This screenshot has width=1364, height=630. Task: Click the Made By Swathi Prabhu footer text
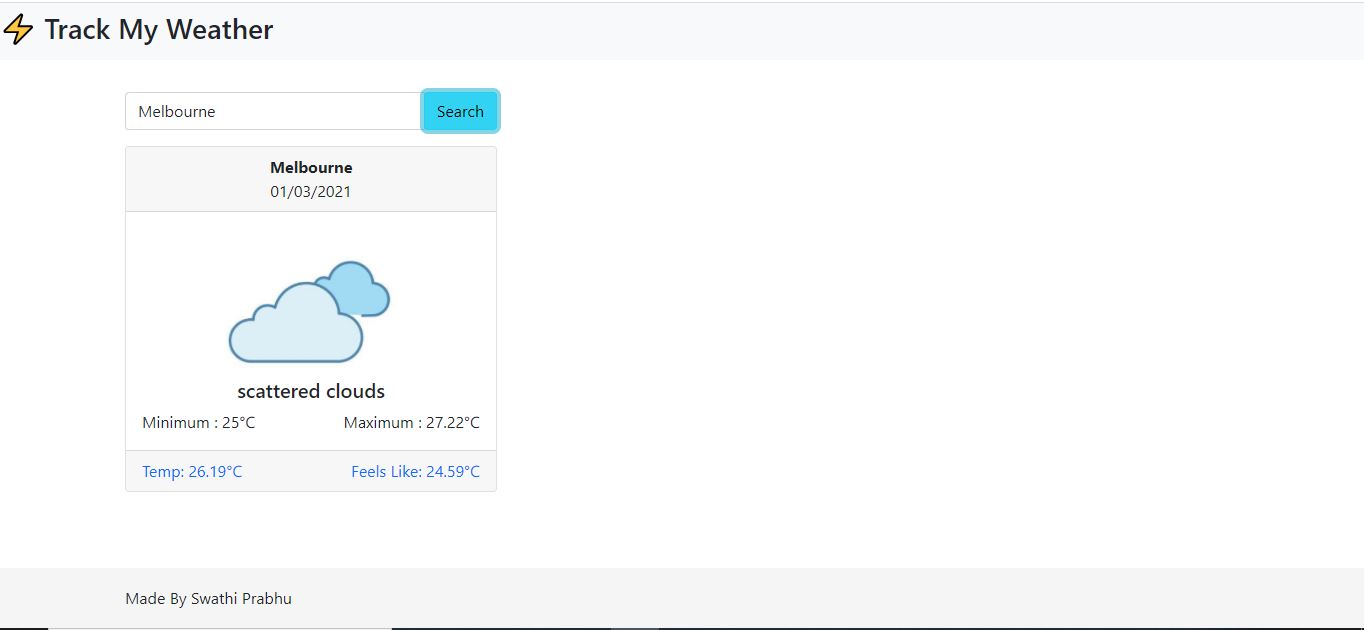[208, 598]
